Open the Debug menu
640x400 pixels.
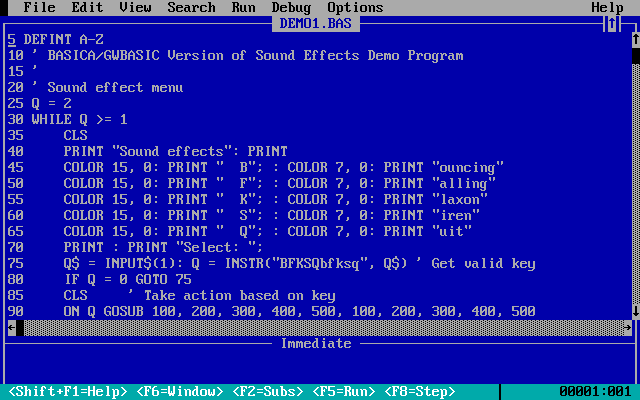[291, 8]
